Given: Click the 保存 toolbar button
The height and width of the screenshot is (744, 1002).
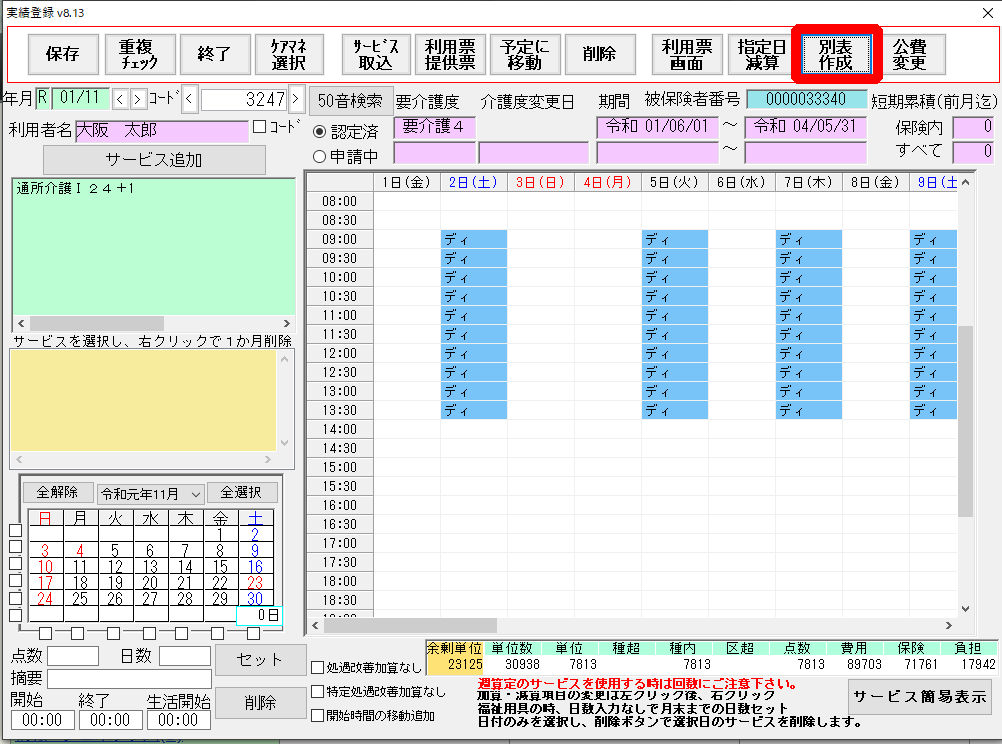Looking at the screenshot, I should point(63,54).
